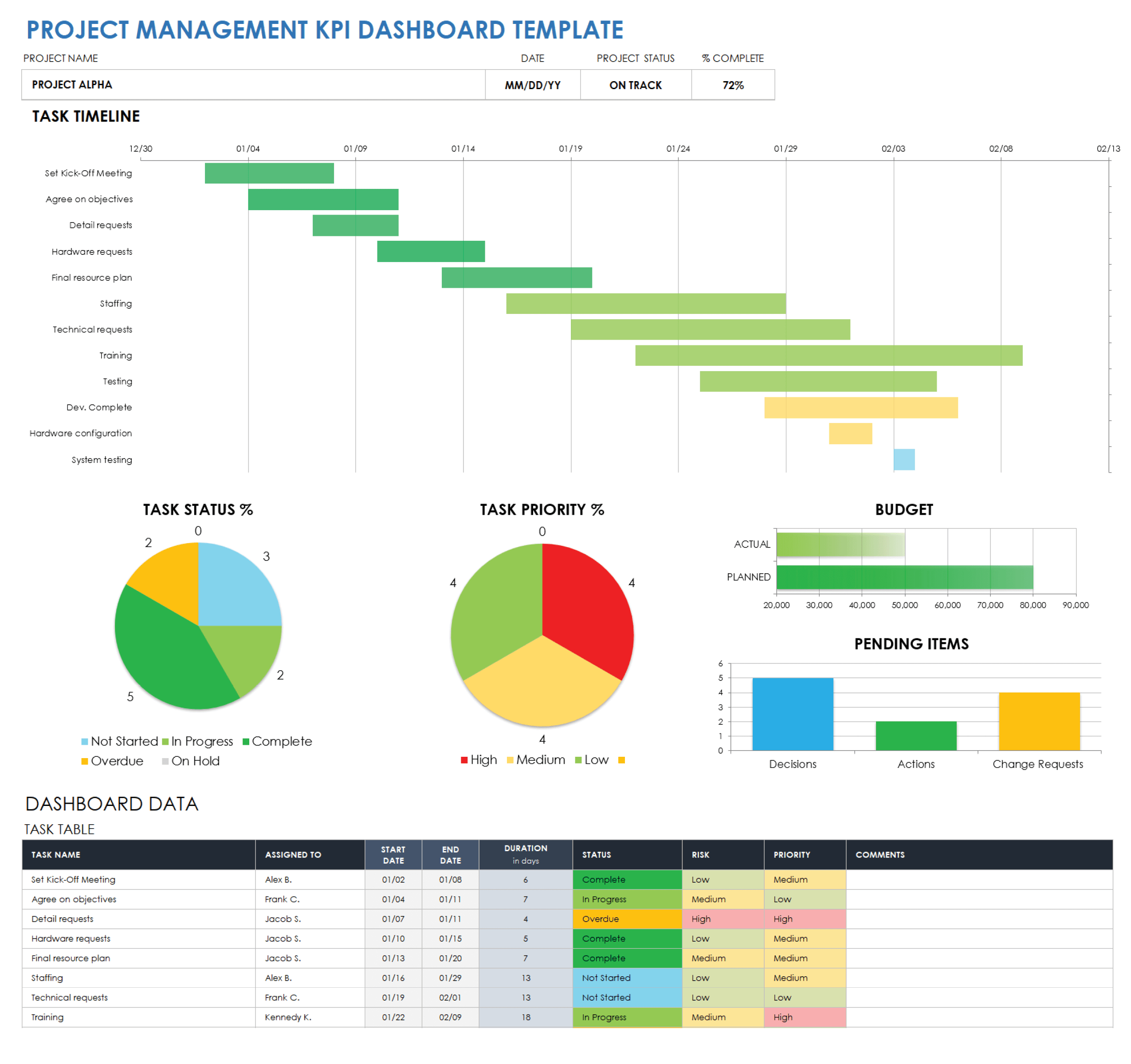Viewport: 1131px width, 1064px height.
Task: Open the Complete status cell for Set Kick-Off Meeting
Action: (x=626, y=879)
